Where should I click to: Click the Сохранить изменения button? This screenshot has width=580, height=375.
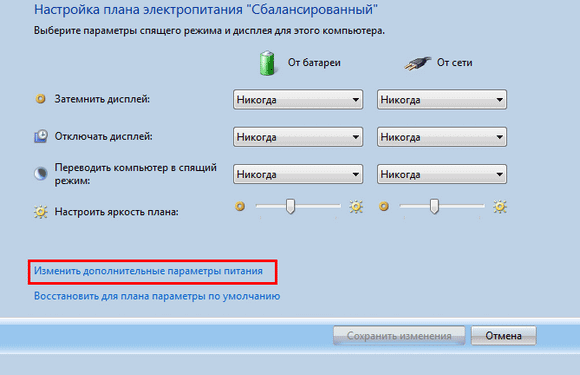tap(399, 335)
